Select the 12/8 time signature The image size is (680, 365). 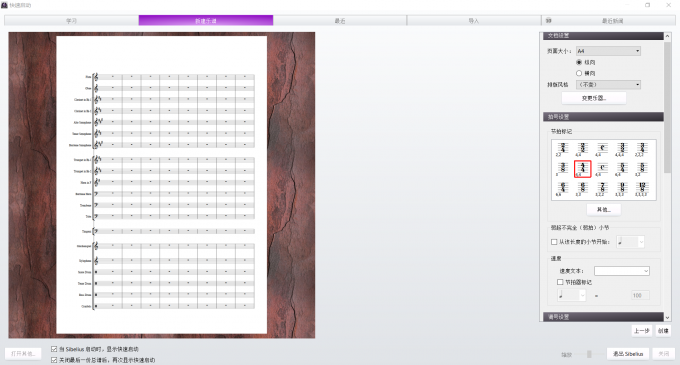642,189
